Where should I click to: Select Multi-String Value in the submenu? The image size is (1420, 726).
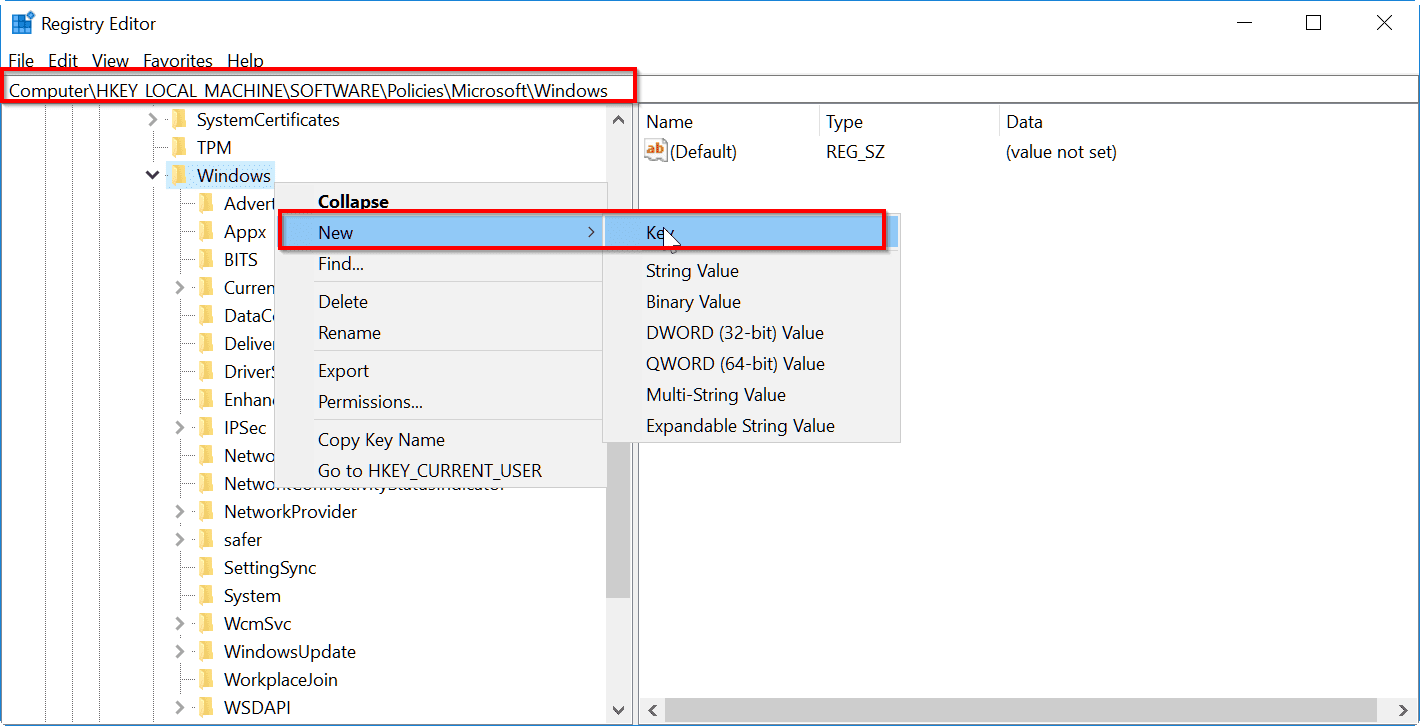[751, 395]
